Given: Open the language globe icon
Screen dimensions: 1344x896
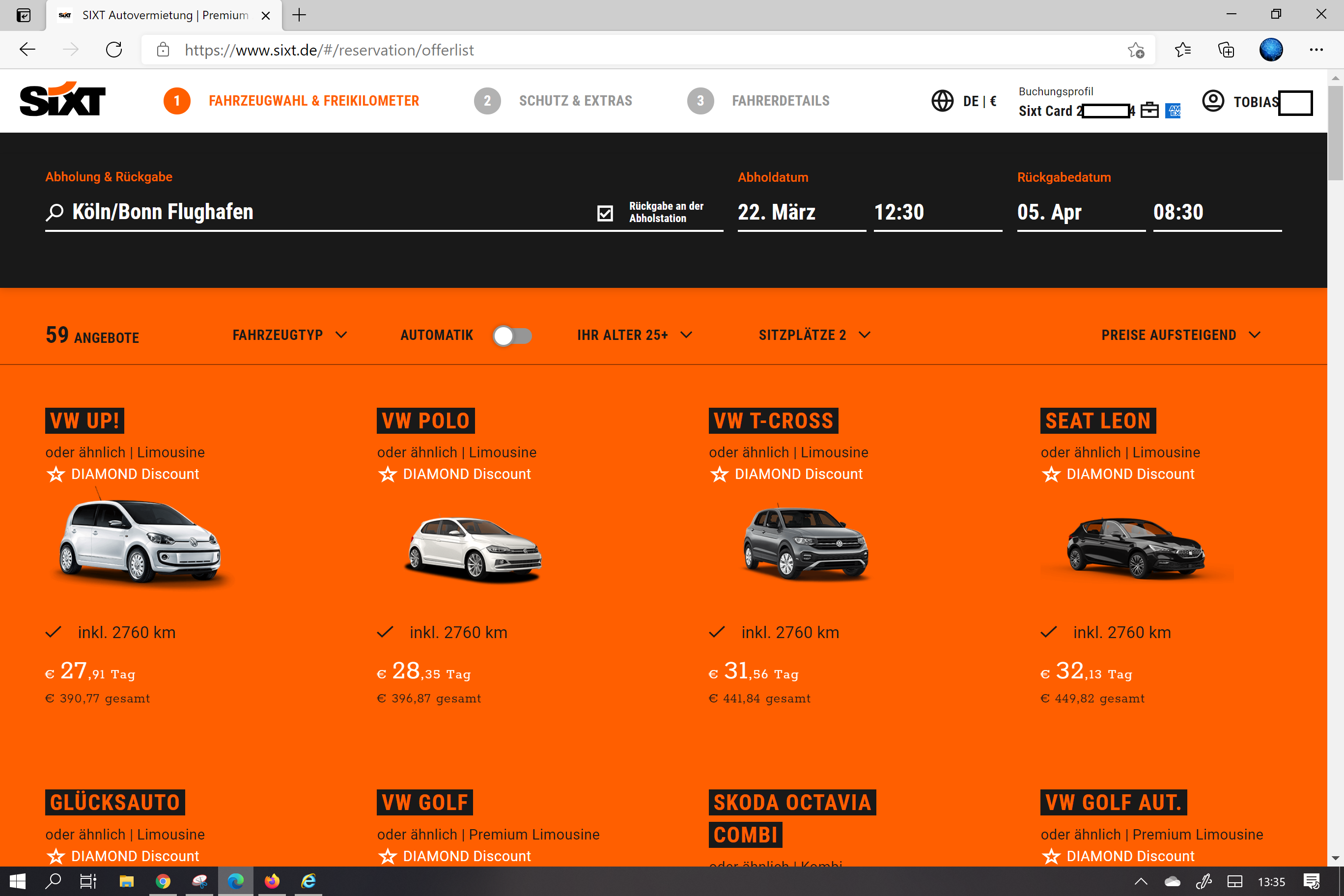Looking at the screenshot, I should click(x=942, y=101).
